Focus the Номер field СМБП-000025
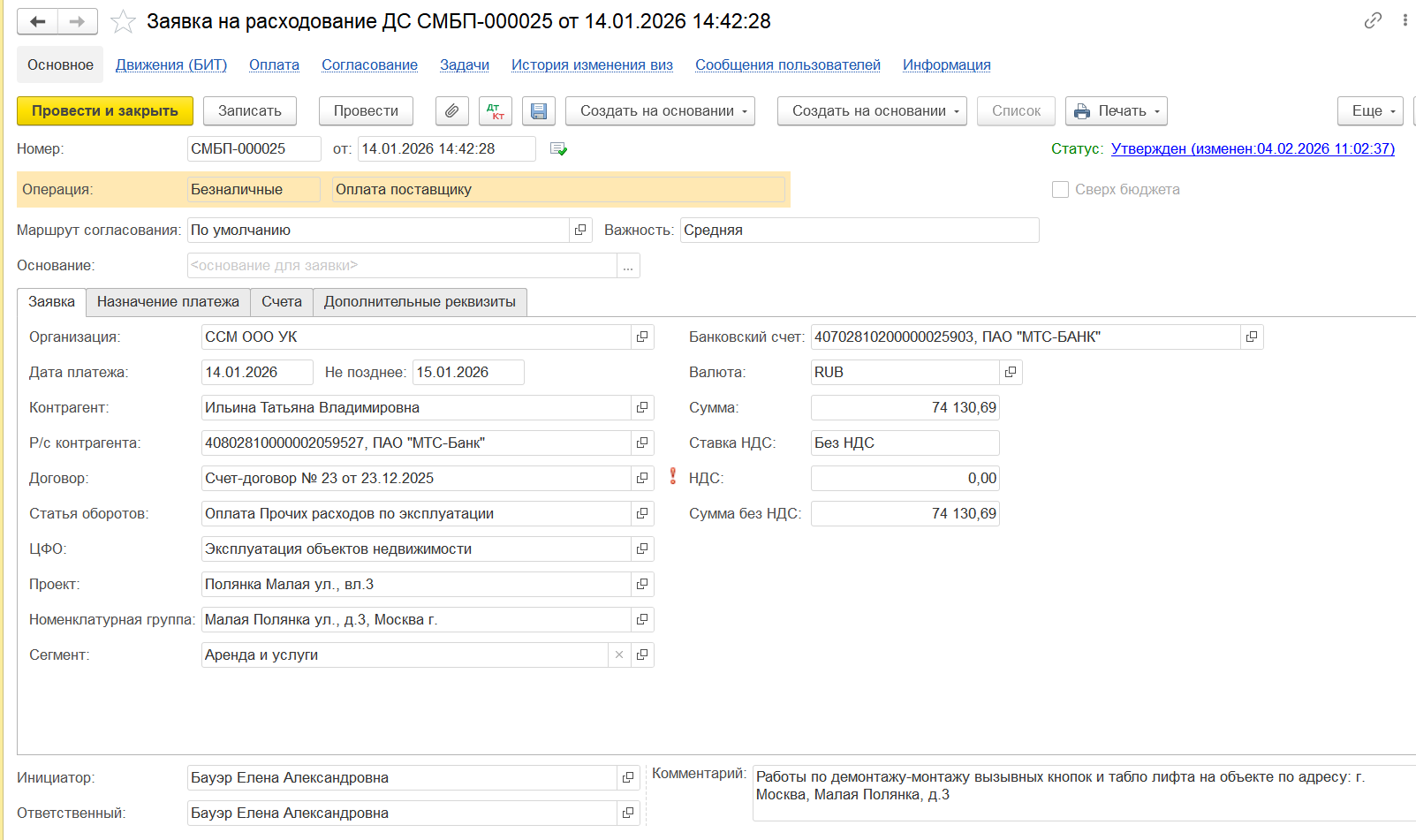This screenshot has height=840, width=1416. click(x=254, y=149)
